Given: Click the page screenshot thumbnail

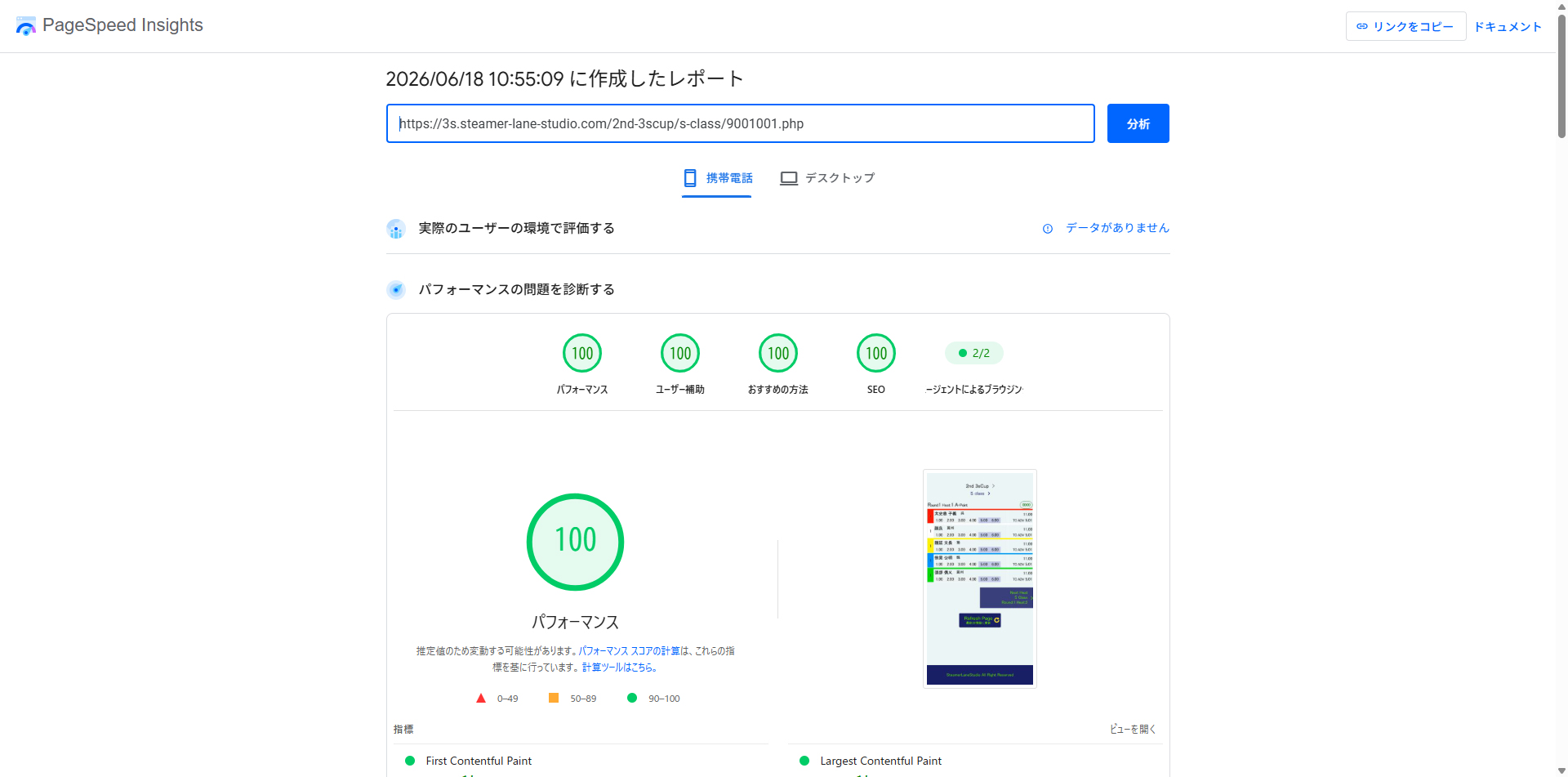Looking at the screenshot, I should click(980, 578).
